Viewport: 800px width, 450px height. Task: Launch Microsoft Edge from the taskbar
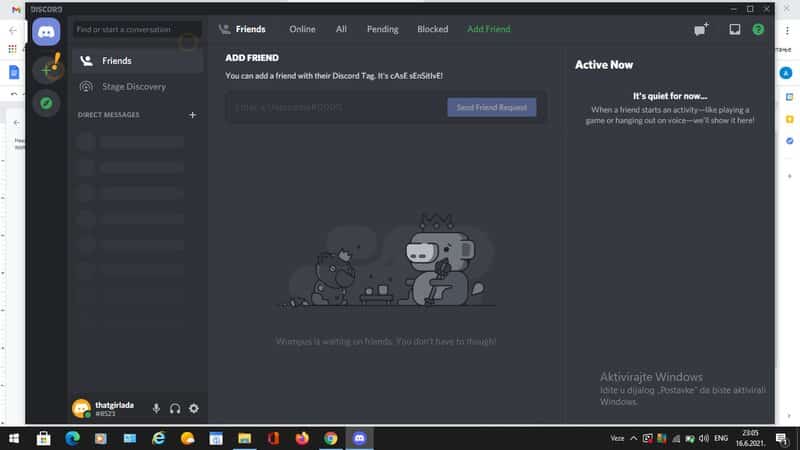click(x=72, y=438)
